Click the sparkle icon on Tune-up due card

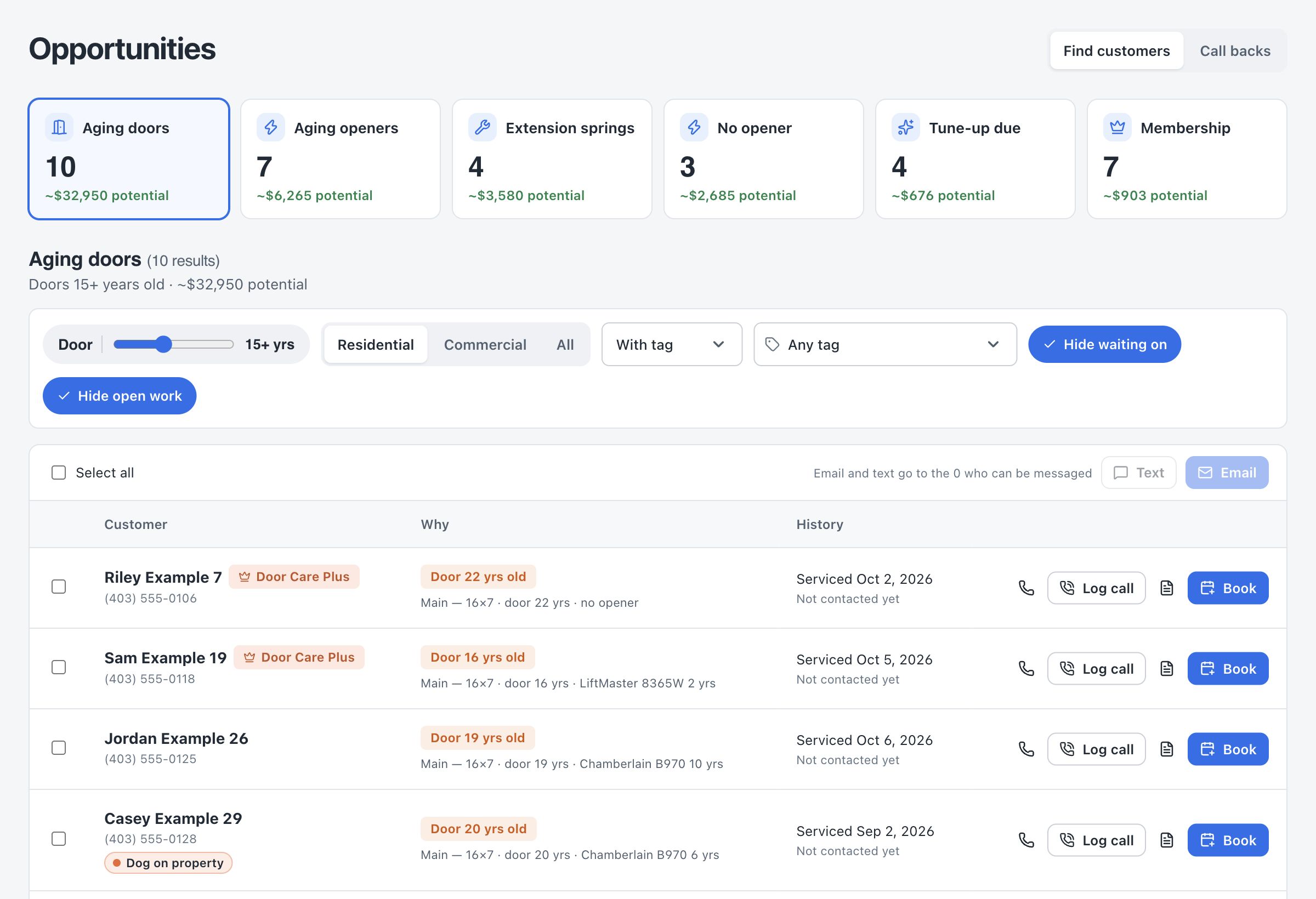click(x=906, y=127)
